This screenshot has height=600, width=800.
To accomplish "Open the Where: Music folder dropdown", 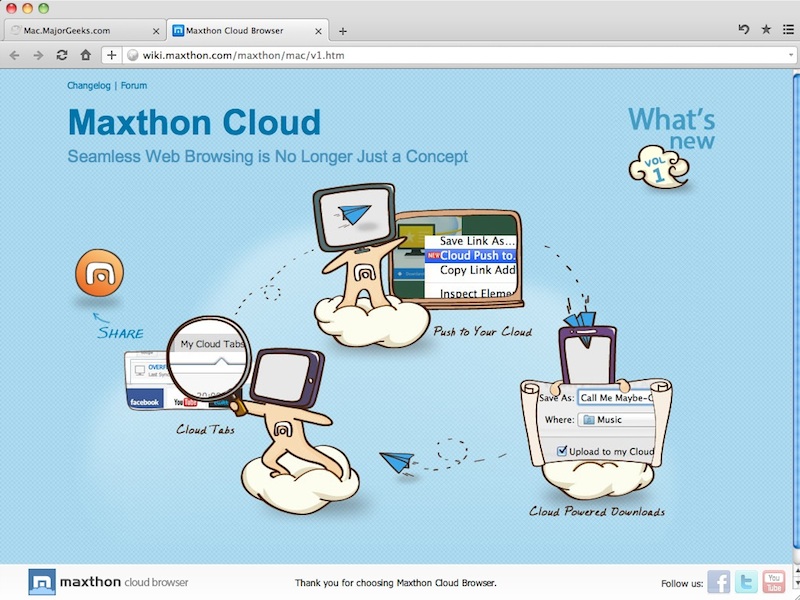I will pos(615,420).
